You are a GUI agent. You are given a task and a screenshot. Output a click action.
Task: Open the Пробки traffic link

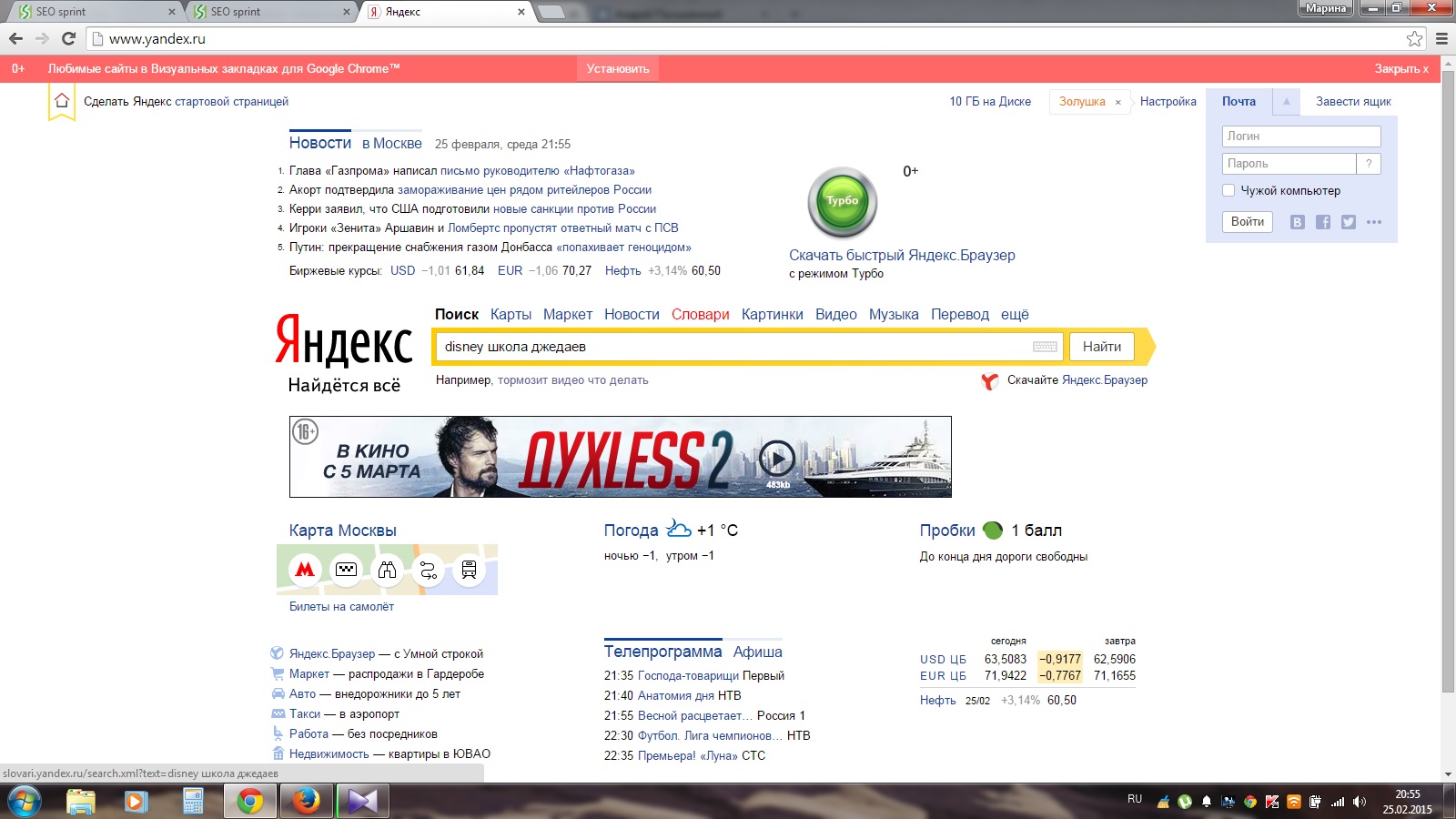pos(947,531)
